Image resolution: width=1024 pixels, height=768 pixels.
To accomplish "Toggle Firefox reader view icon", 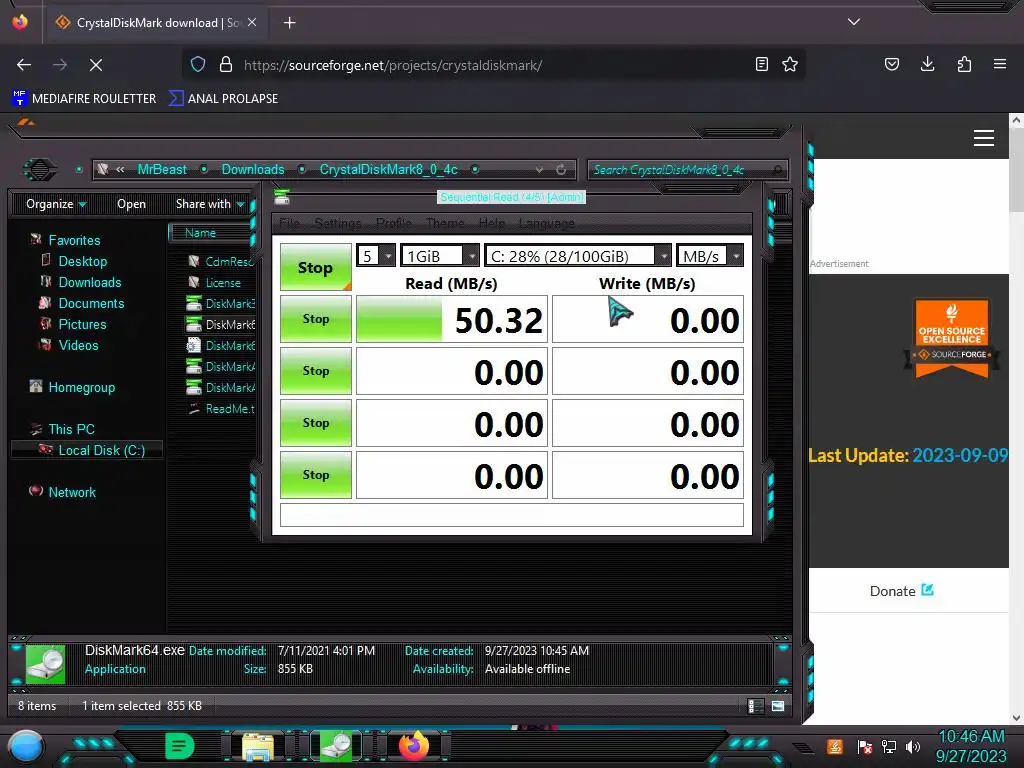I will tap(761, 64).
